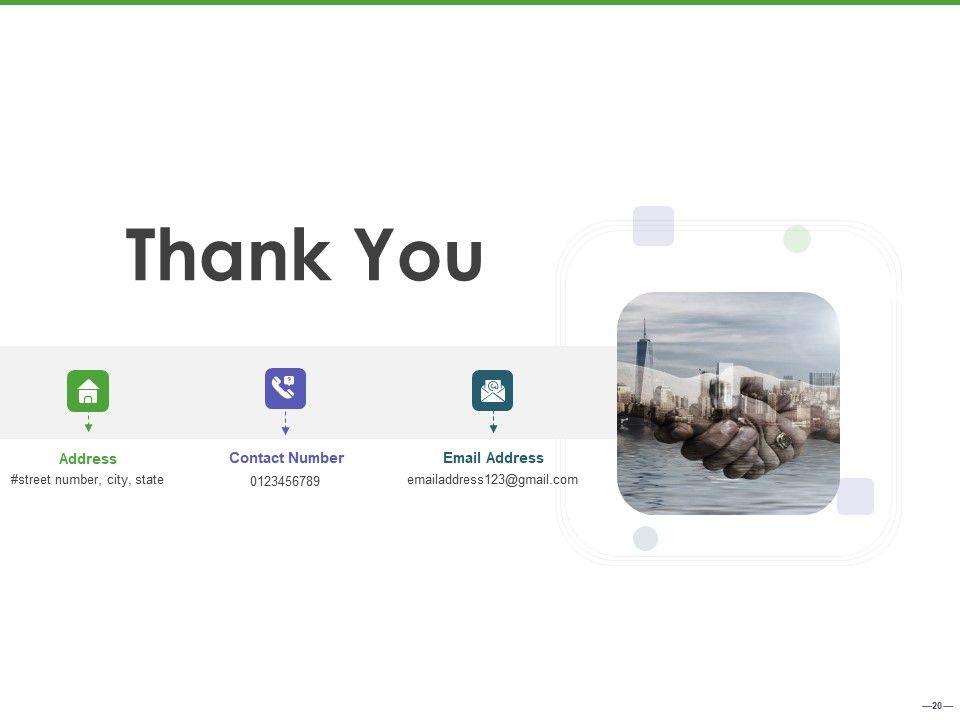
Task: Click the "Contact Number" heading
Action: 286,458
